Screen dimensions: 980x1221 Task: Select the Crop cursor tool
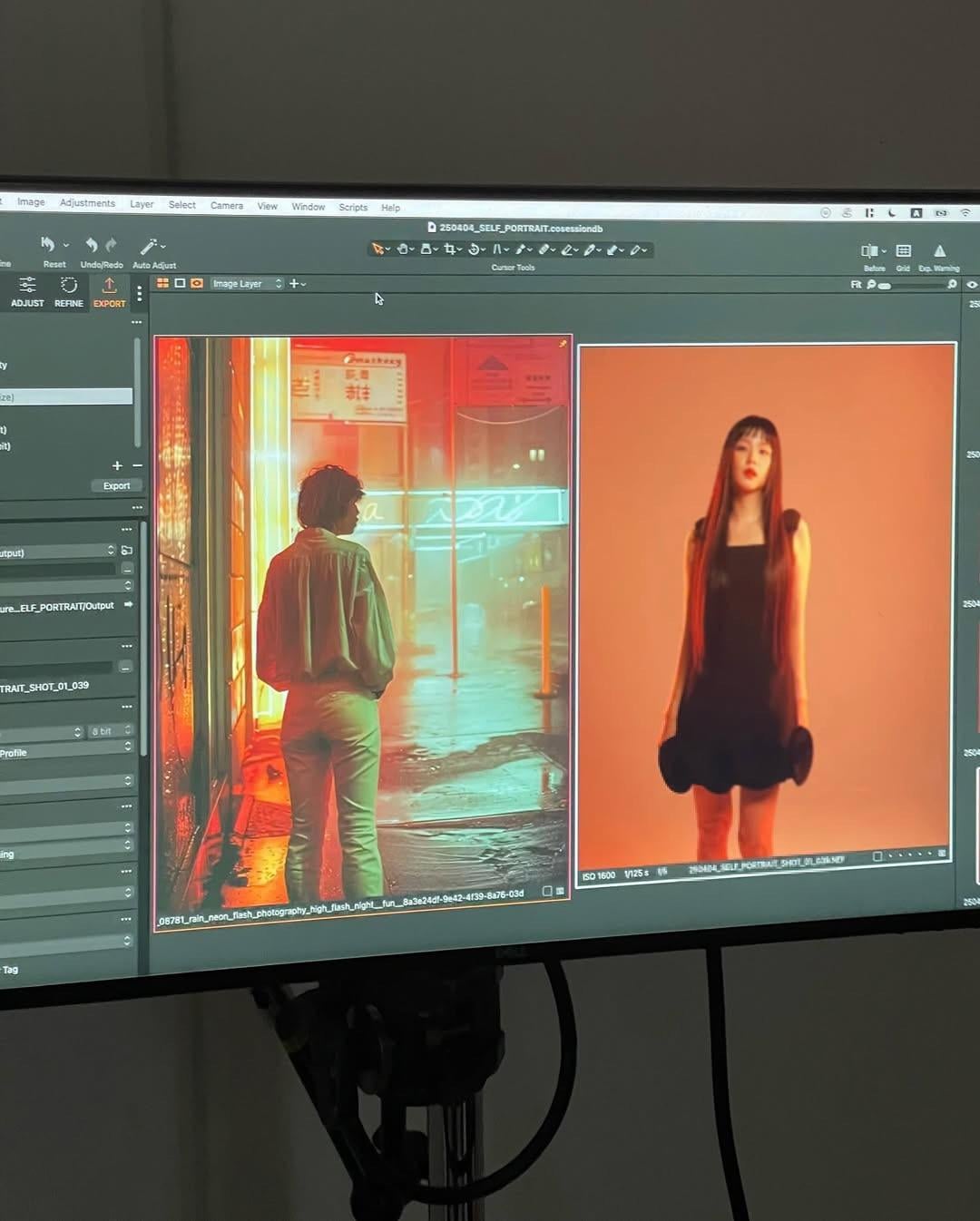click(448, 249)
